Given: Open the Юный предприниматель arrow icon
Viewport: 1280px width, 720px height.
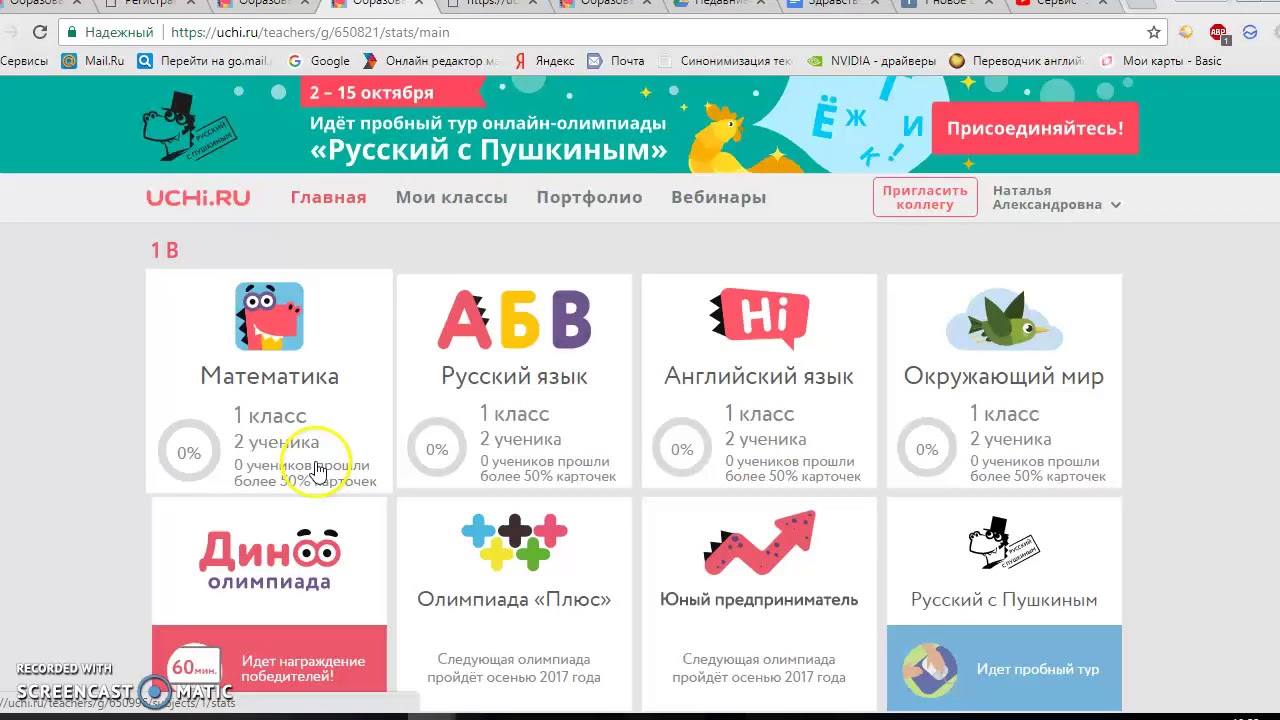Looking at the screenshot, I should (x=759, y=543).
